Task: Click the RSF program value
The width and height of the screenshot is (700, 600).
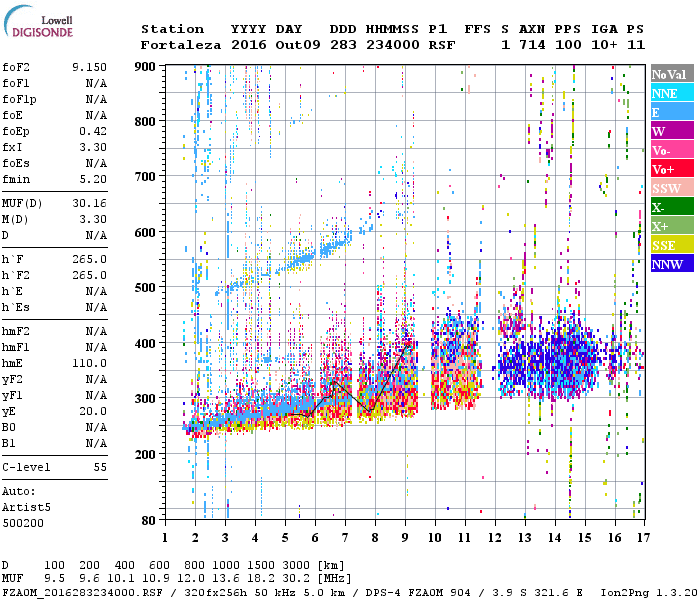Action: [x=442, y=45]
